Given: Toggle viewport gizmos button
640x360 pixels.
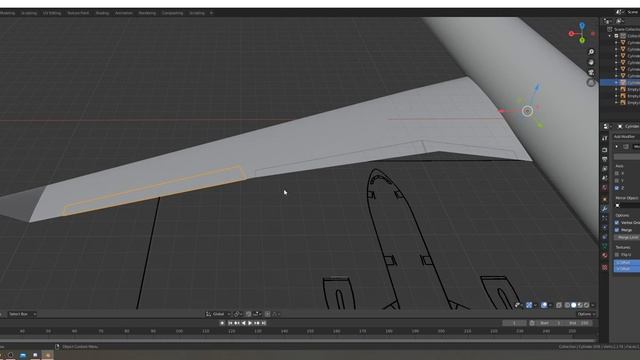Looking at the screenshot, I should click(x=529, y=305).
